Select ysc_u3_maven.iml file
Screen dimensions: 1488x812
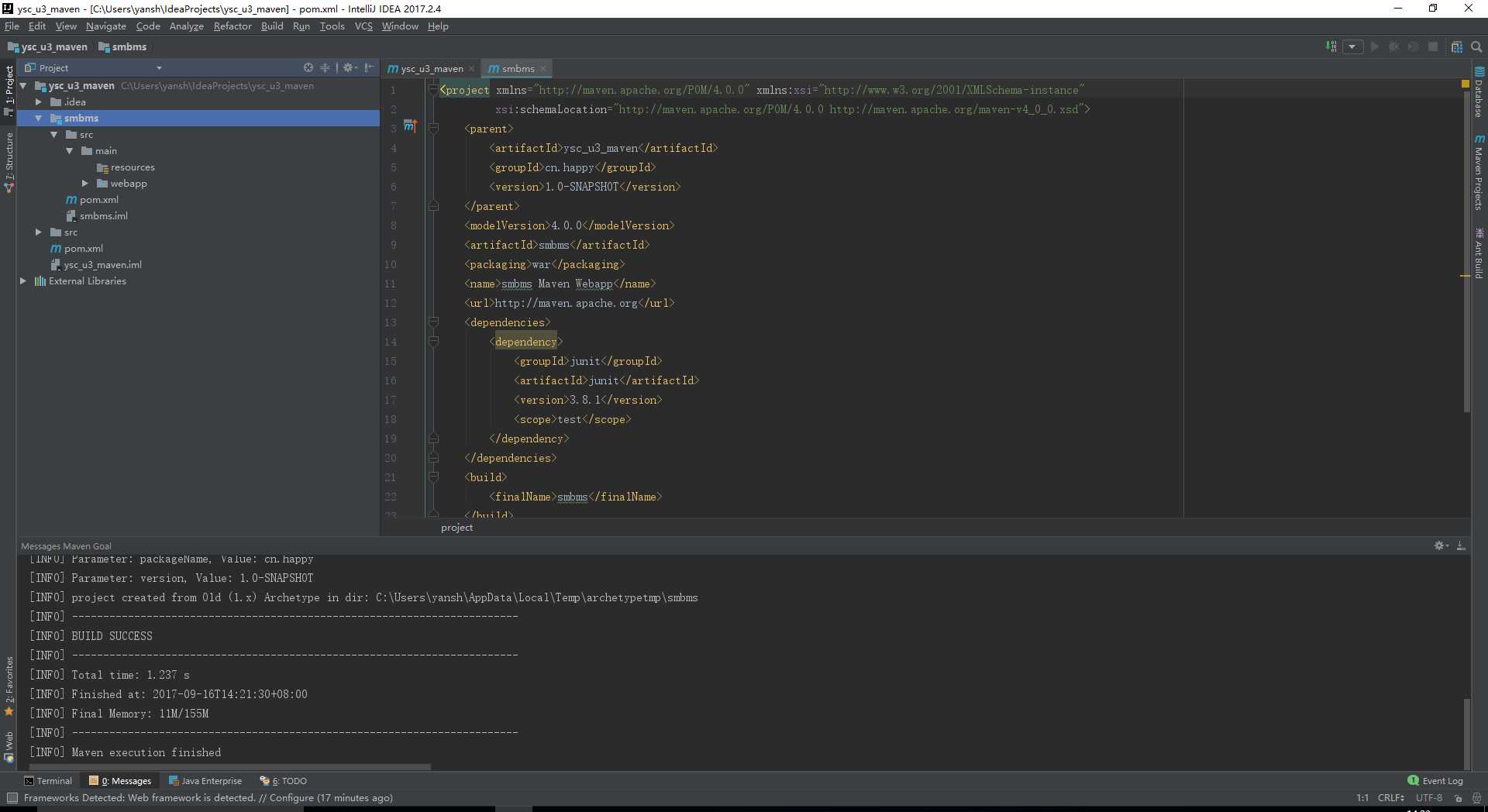(95, 264)
